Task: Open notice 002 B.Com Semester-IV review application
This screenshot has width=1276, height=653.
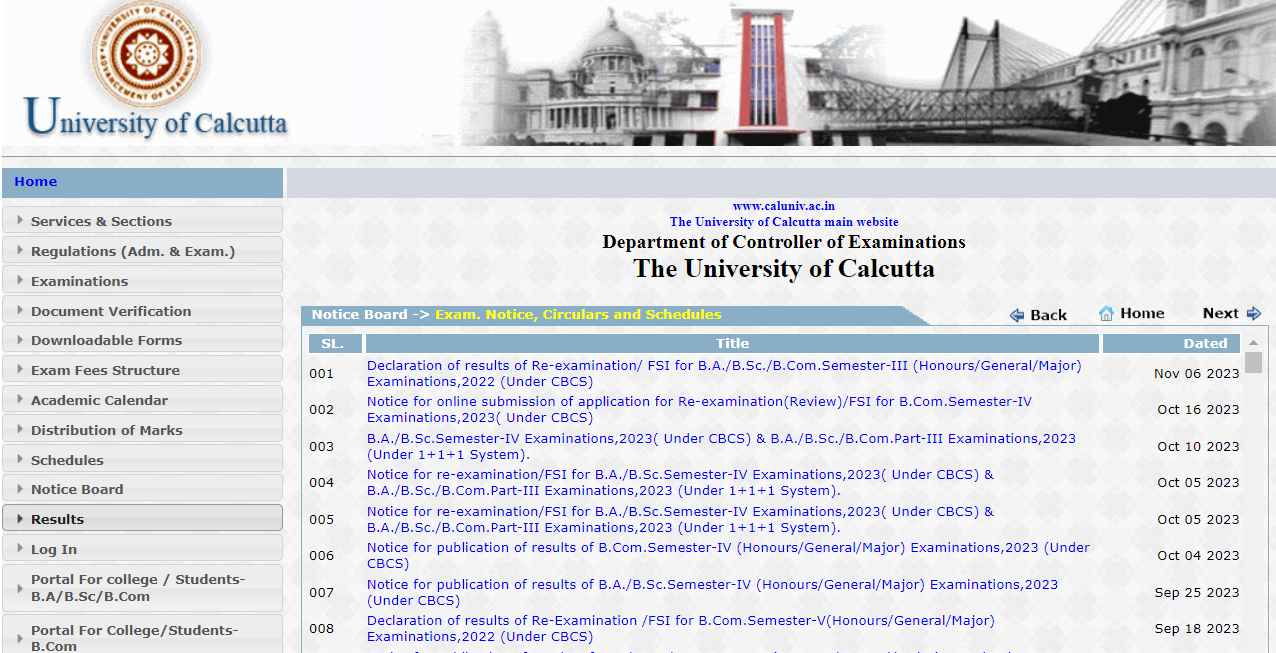Action: click(699, 409)
